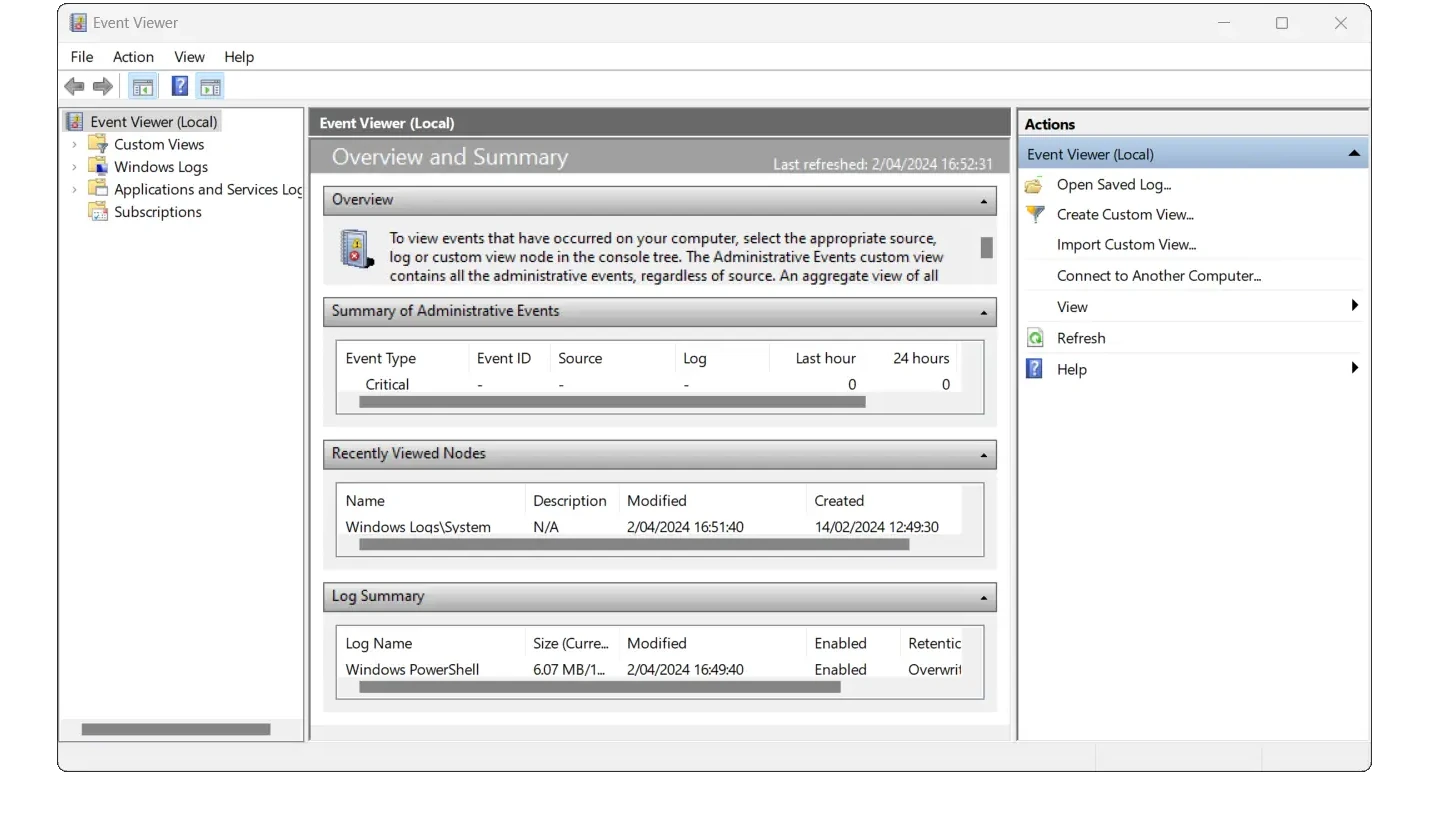Toggle Show/Hide Action Pane toolbar icon
This screenshot has height=830, width=1433.
pos(210,87)
